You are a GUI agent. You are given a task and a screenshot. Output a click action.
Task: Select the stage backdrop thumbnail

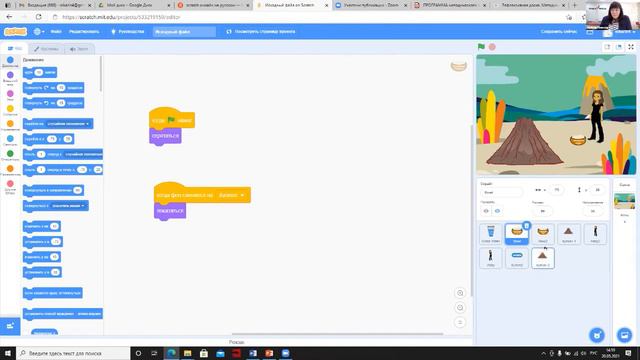624,201
